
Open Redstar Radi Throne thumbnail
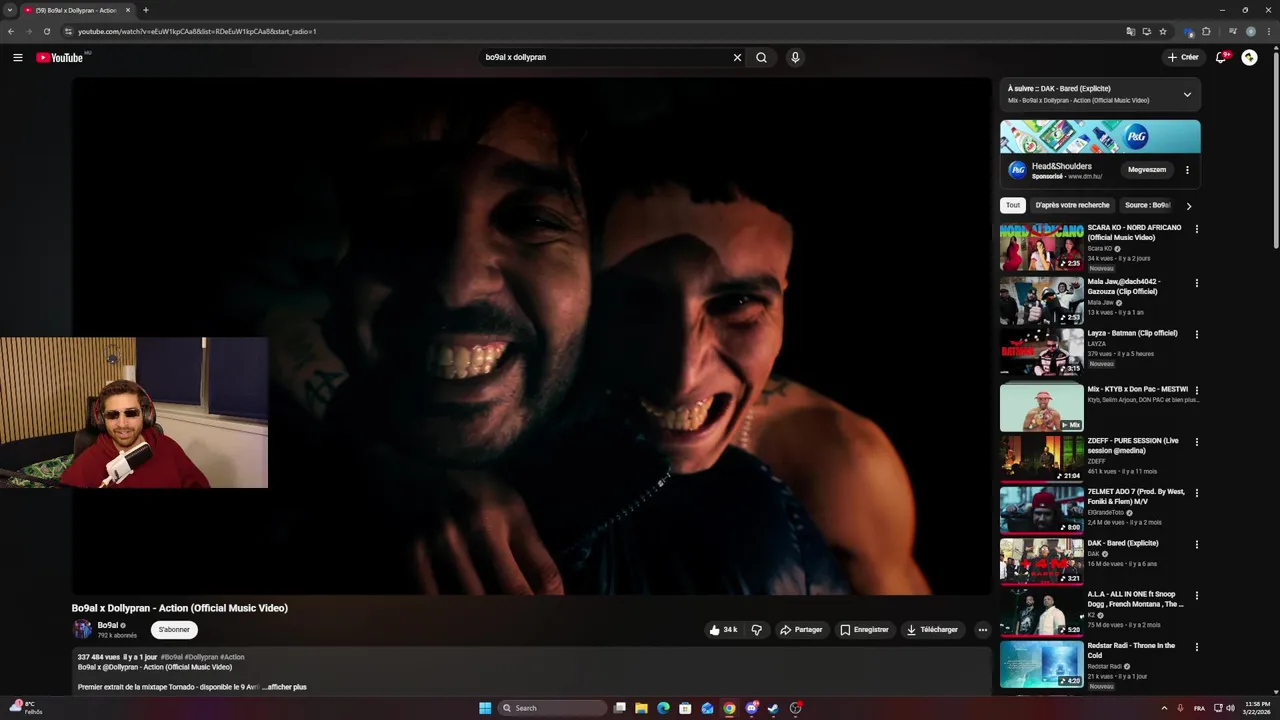pos(1041,665)
